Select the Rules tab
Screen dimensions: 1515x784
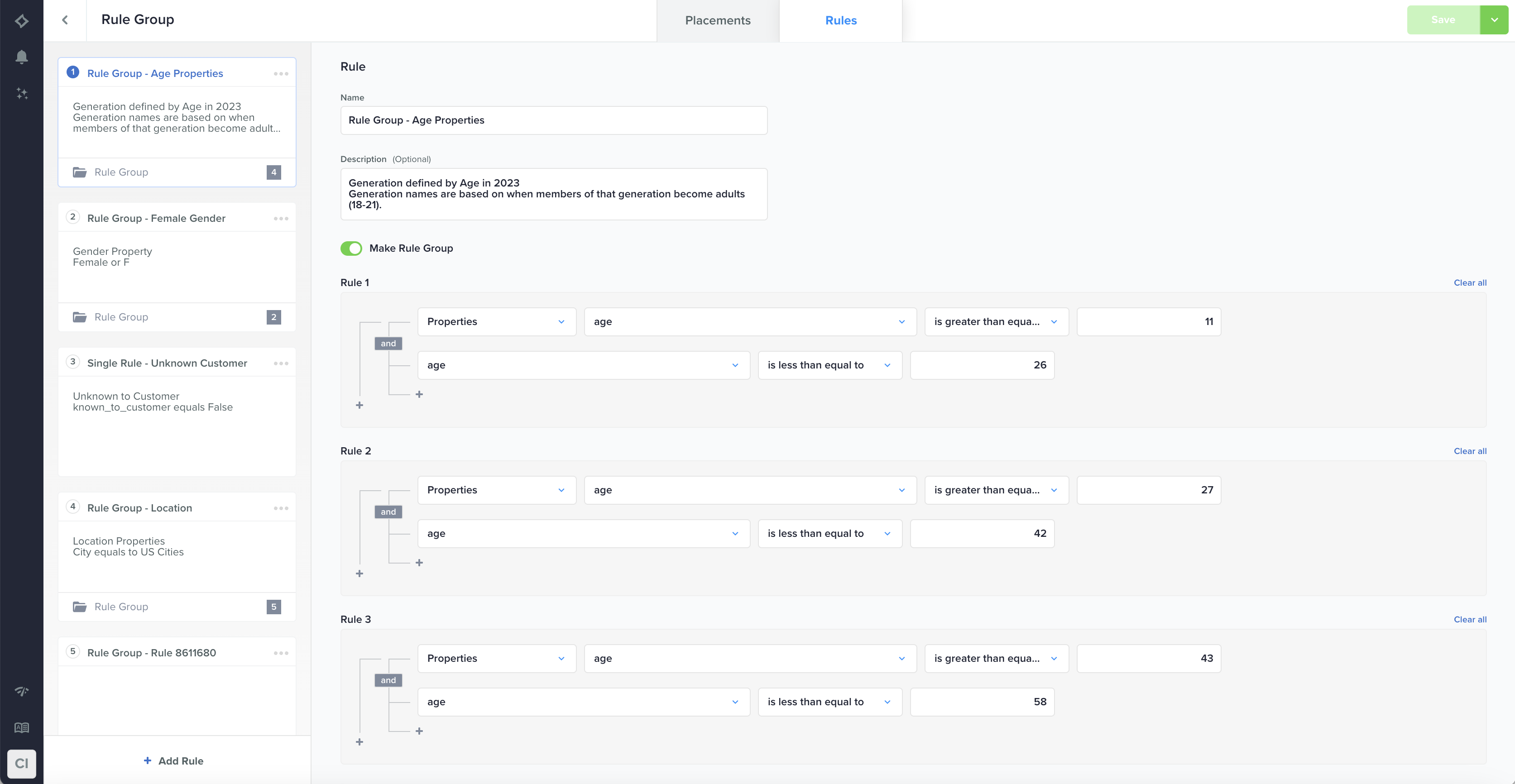click(840, 20)
